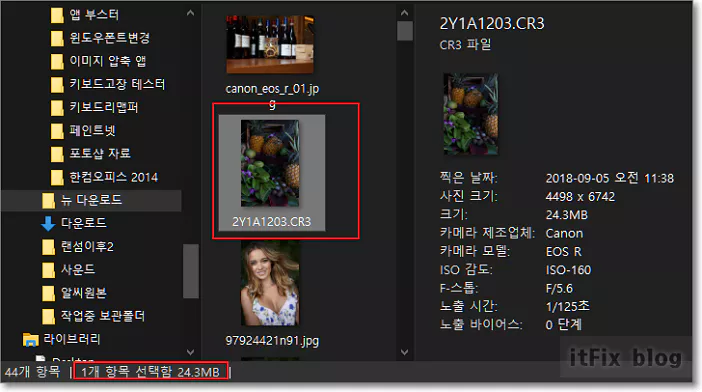Open 라이브러리 in navigation tree

72,339
